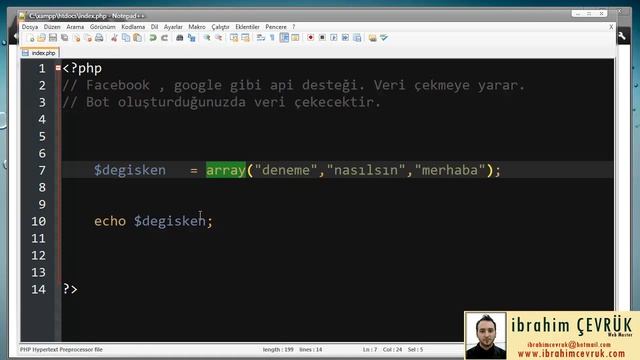The height and width of the screenshot is (360, 640).
Task: Print the document with the Print icon
Action: (x=99, y=38)
